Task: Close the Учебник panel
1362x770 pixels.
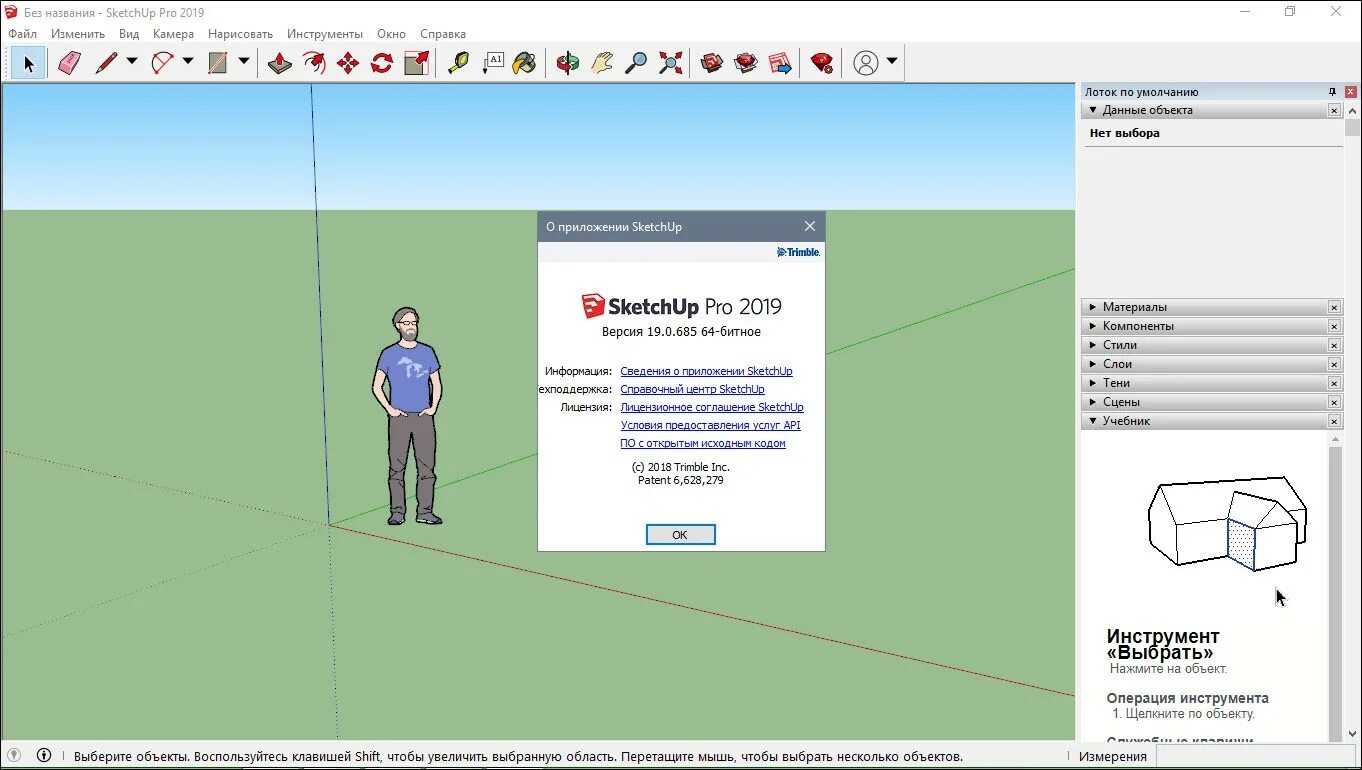Action: point(1334,422)
